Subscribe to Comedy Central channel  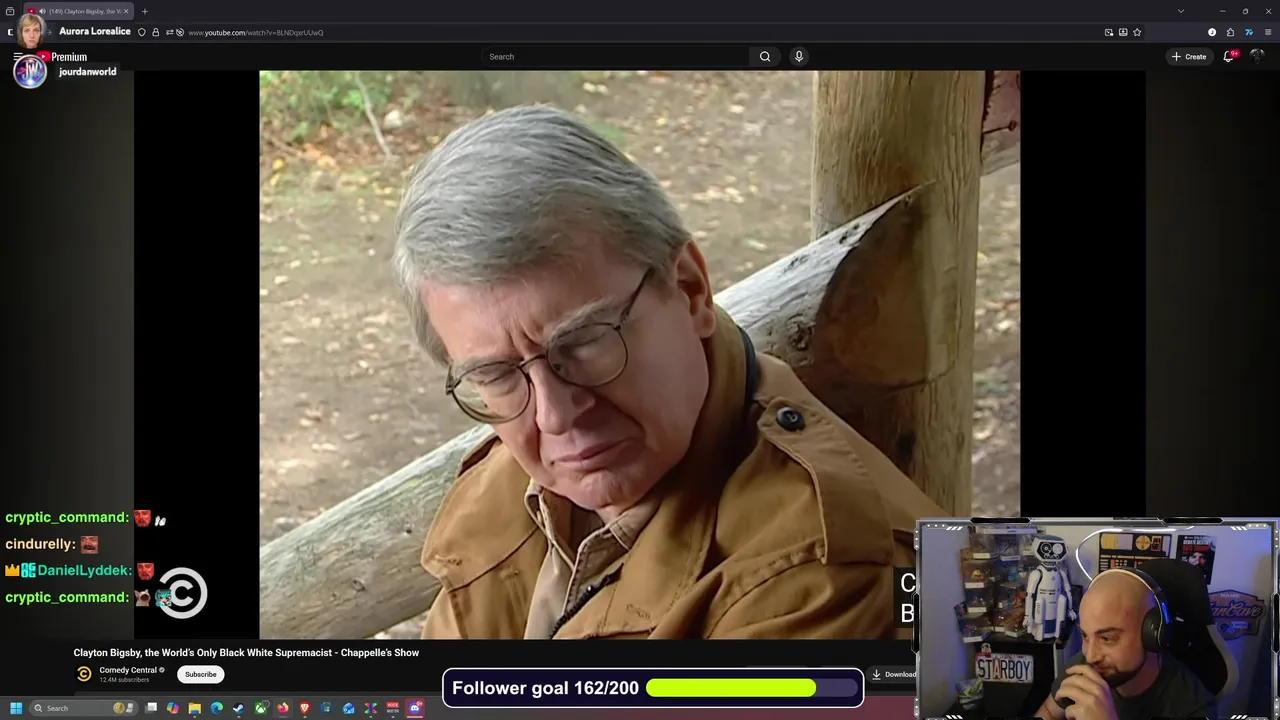click(x=200, y=674)
